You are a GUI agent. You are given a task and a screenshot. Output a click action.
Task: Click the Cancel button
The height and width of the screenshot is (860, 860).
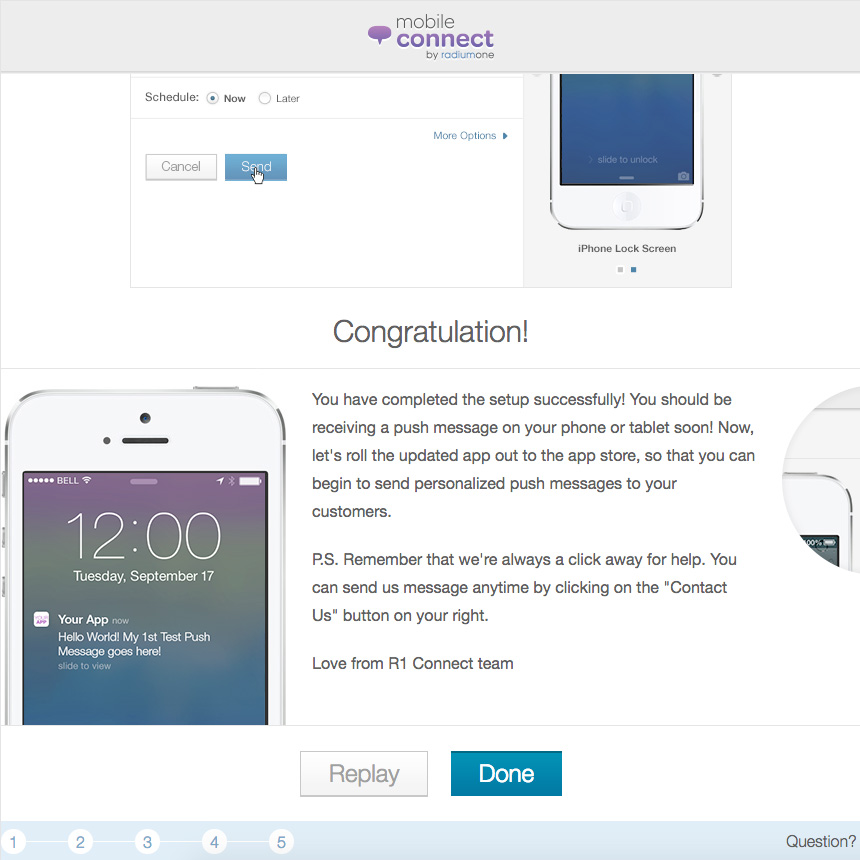tap(181, 167)
